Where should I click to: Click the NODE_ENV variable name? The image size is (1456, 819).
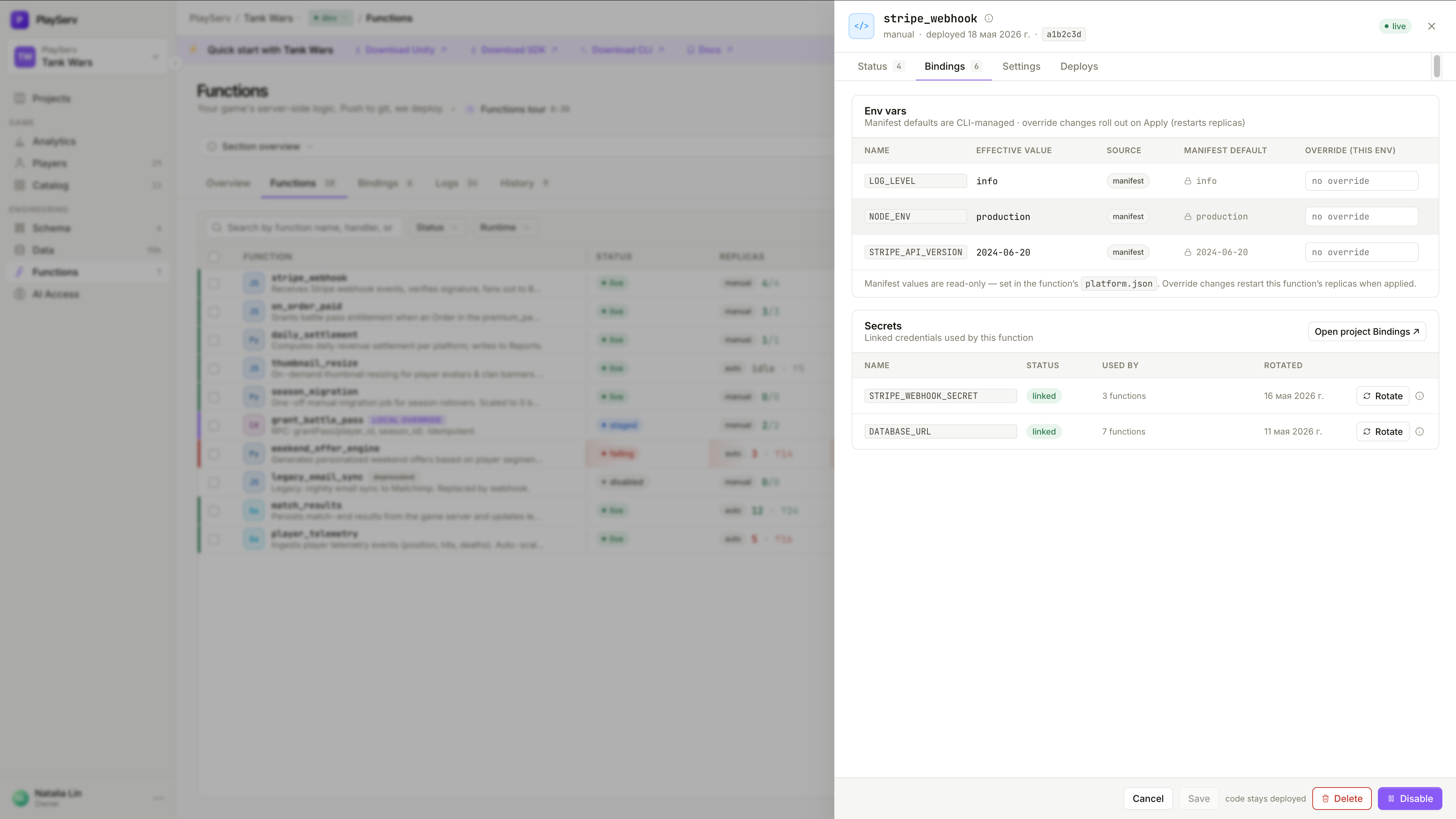point(915,217)
